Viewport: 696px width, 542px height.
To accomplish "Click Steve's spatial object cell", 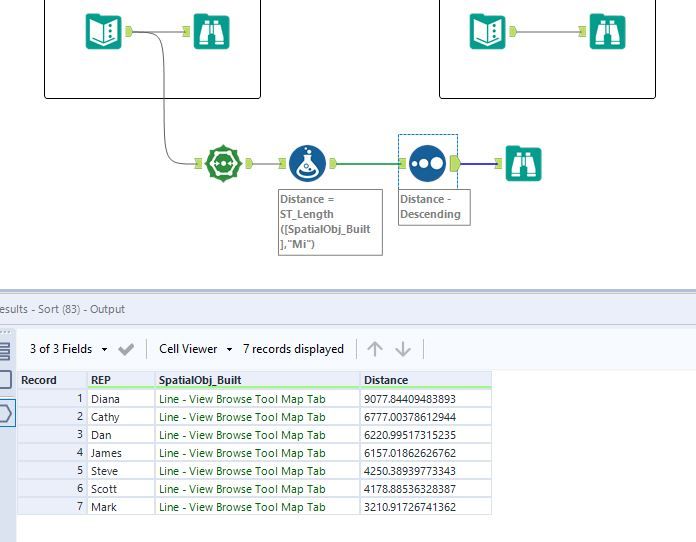I will [x=257, y=471].
